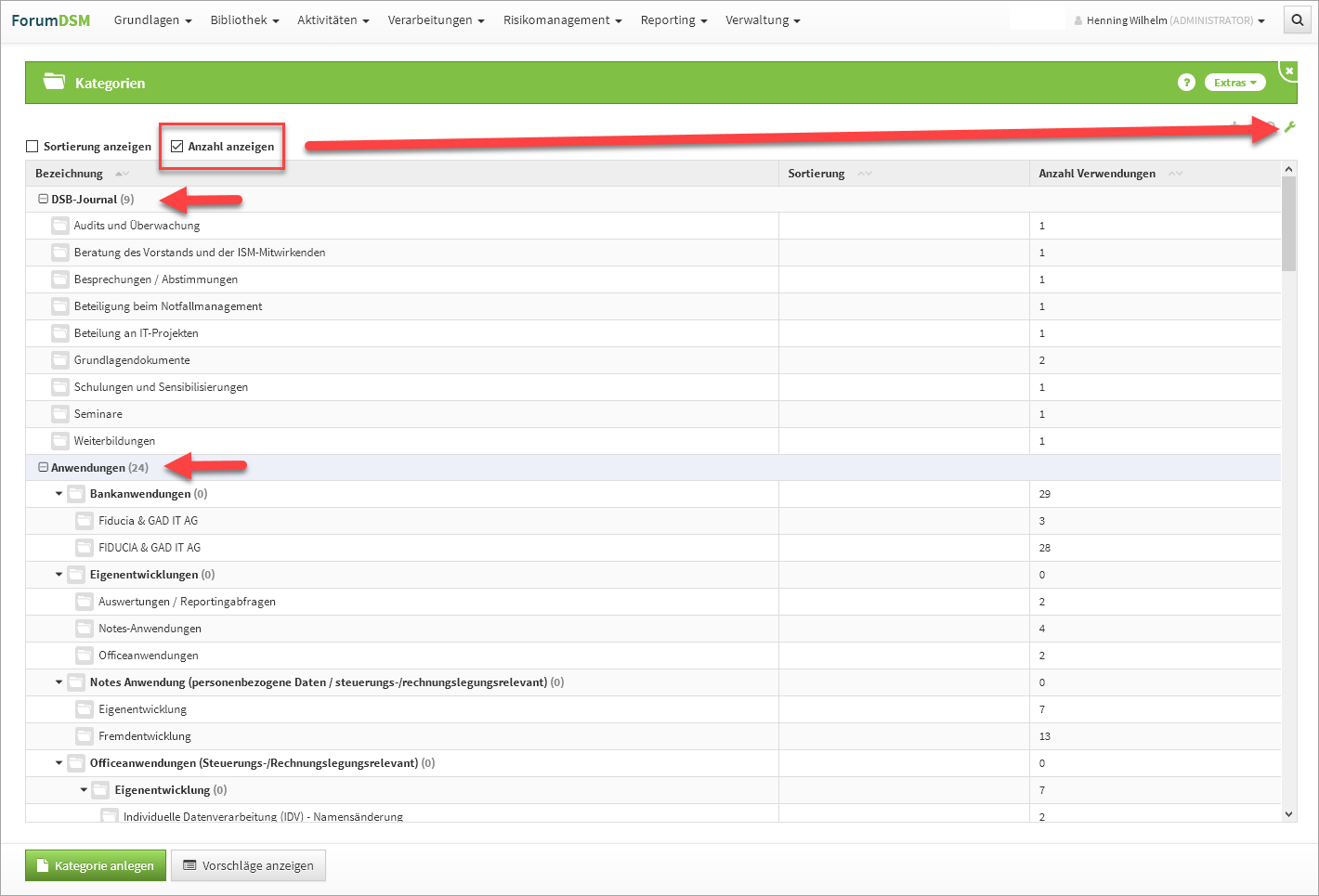Screen dimensions: 1319x896
Task: Click the green wrench settings icon
Action: click(1289, 127)
